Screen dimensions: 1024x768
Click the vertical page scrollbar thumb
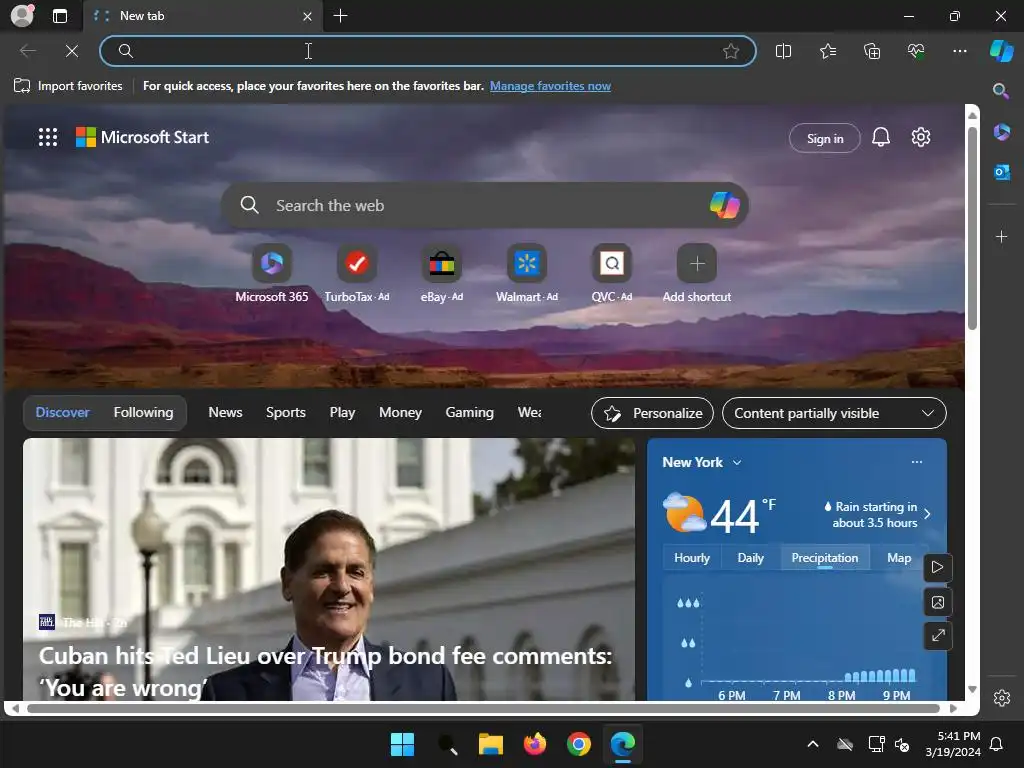[972, 229]
